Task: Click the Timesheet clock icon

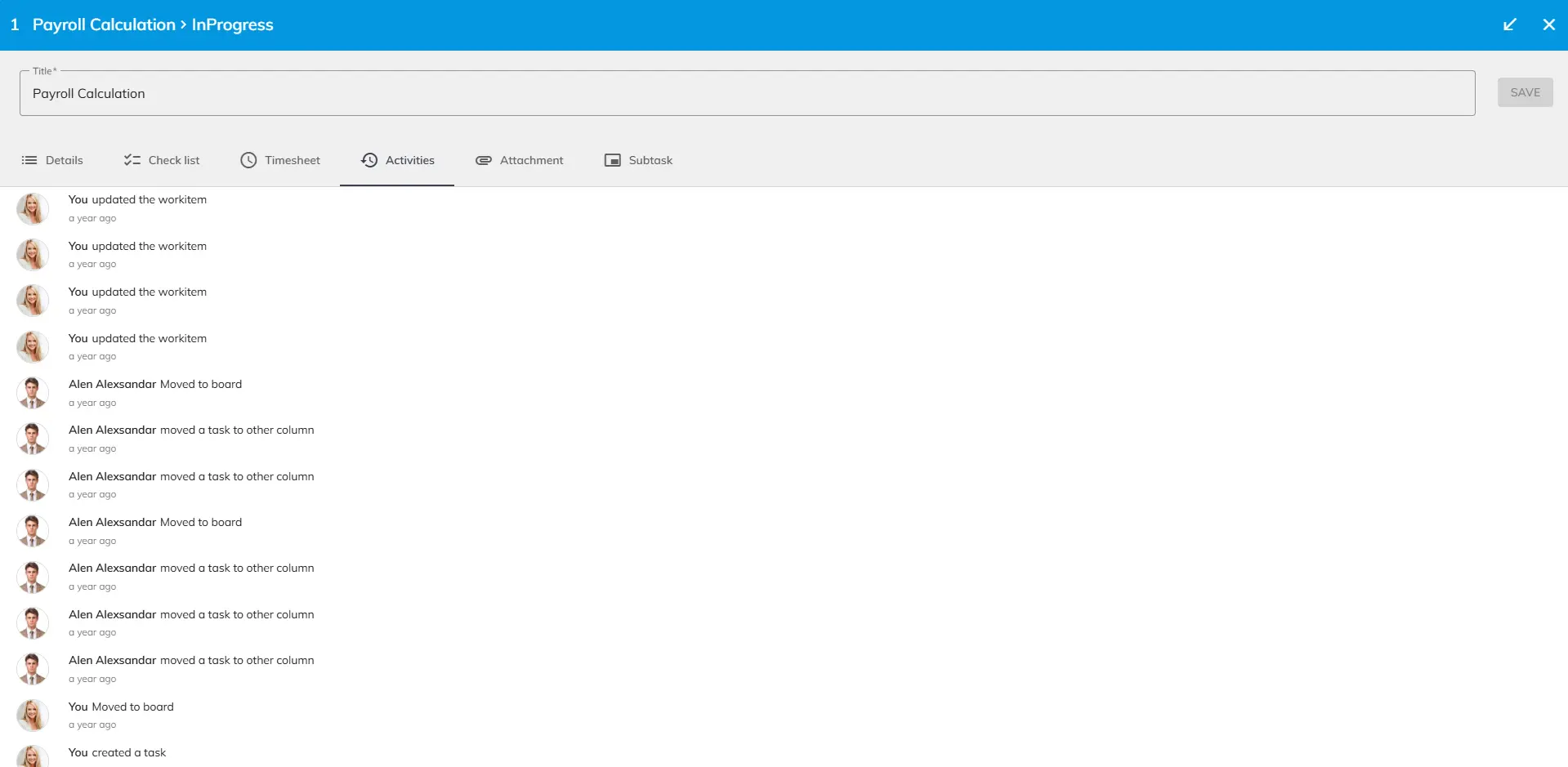Action: coord(248,160)
